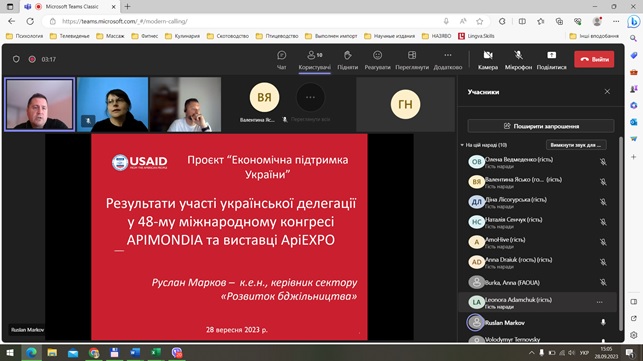Open the Lingva.Skills bookmark
Viewport: 643px width, 361px height.
(476, 36)
